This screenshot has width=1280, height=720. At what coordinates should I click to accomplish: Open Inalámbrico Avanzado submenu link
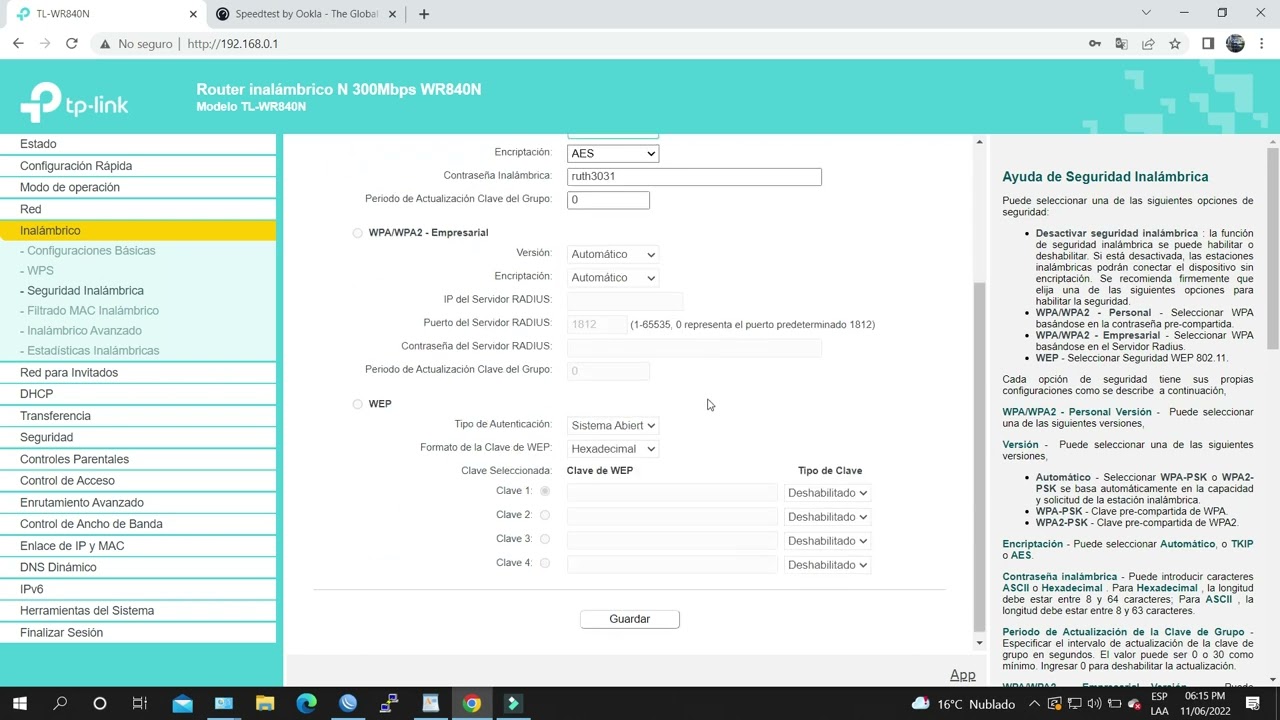click(x=84, y=331)
